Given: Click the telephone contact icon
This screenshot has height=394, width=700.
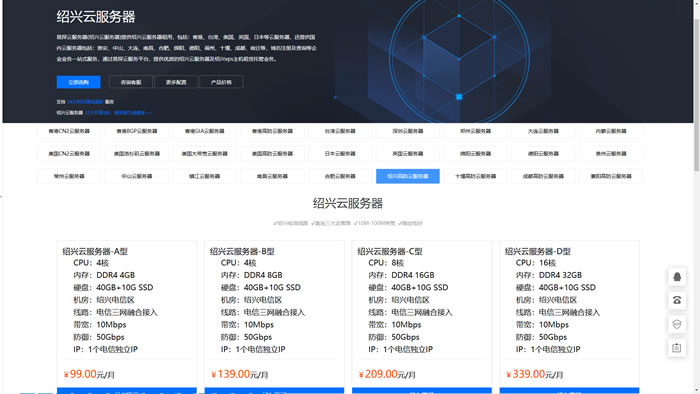Looking at the screenshot, I should (x=677, y=300).
